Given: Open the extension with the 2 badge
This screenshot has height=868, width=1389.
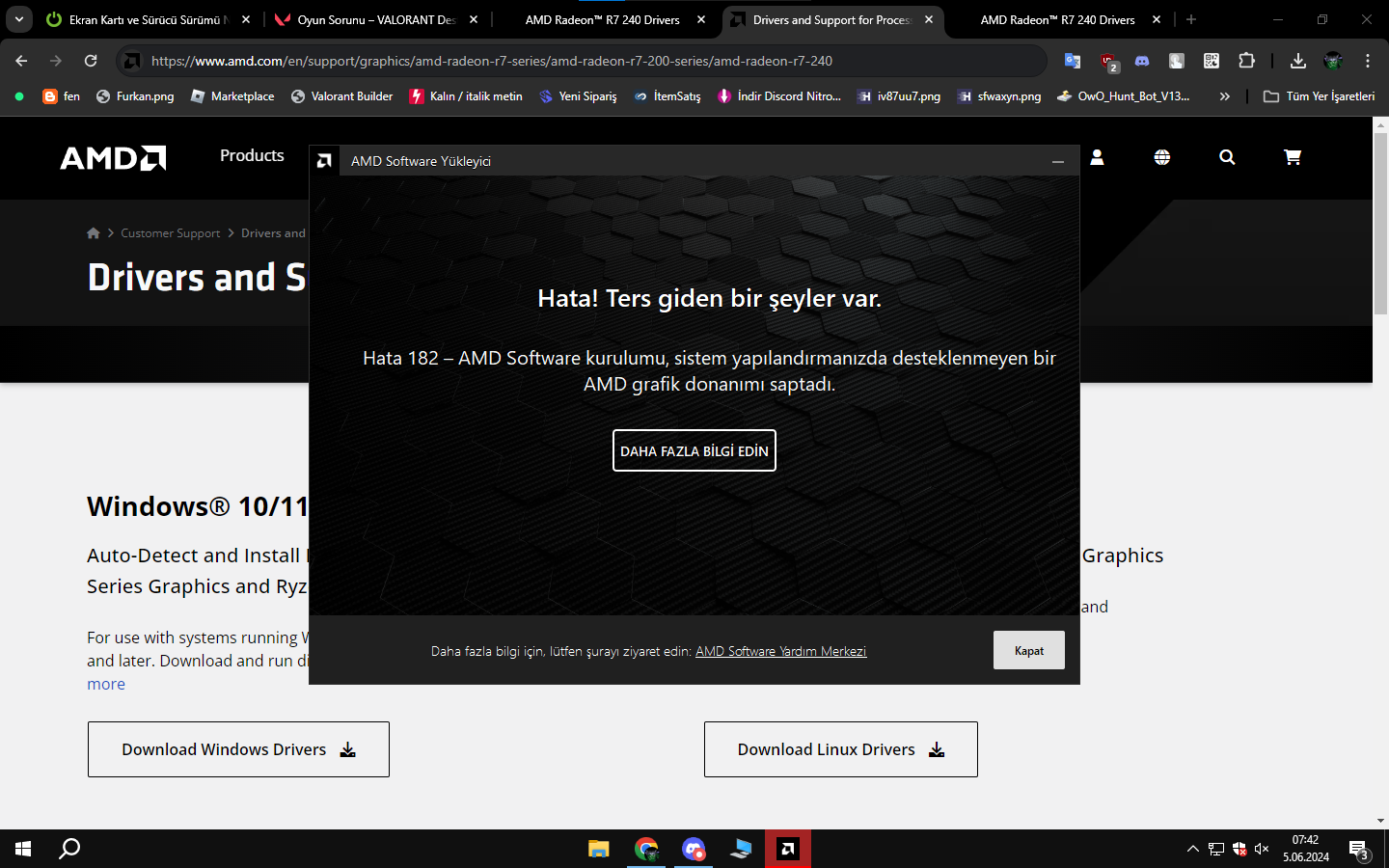Looking at the screenshot, I should tap(1108, 62).
